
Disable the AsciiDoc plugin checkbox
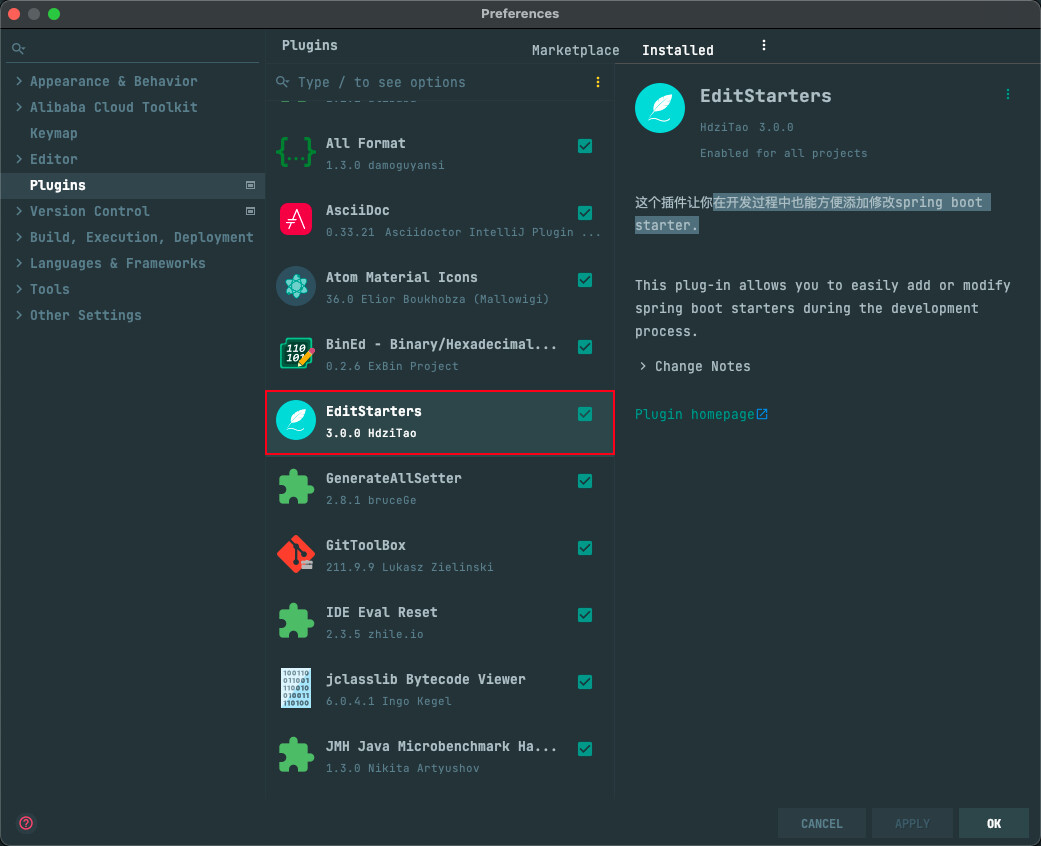[585, 212]
